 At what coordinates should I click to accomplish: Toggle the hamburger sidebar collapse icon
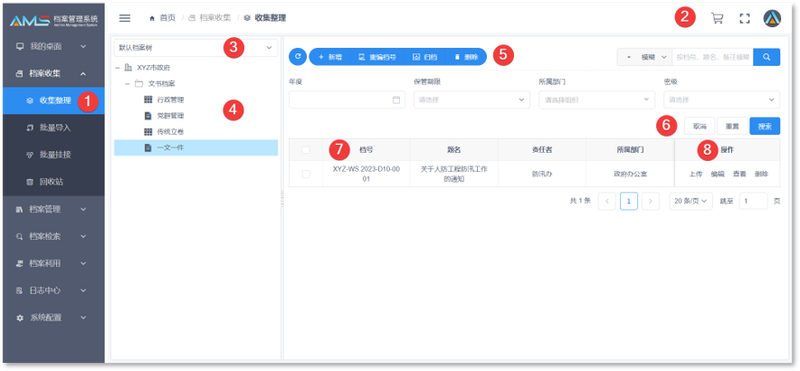point(124,18)
